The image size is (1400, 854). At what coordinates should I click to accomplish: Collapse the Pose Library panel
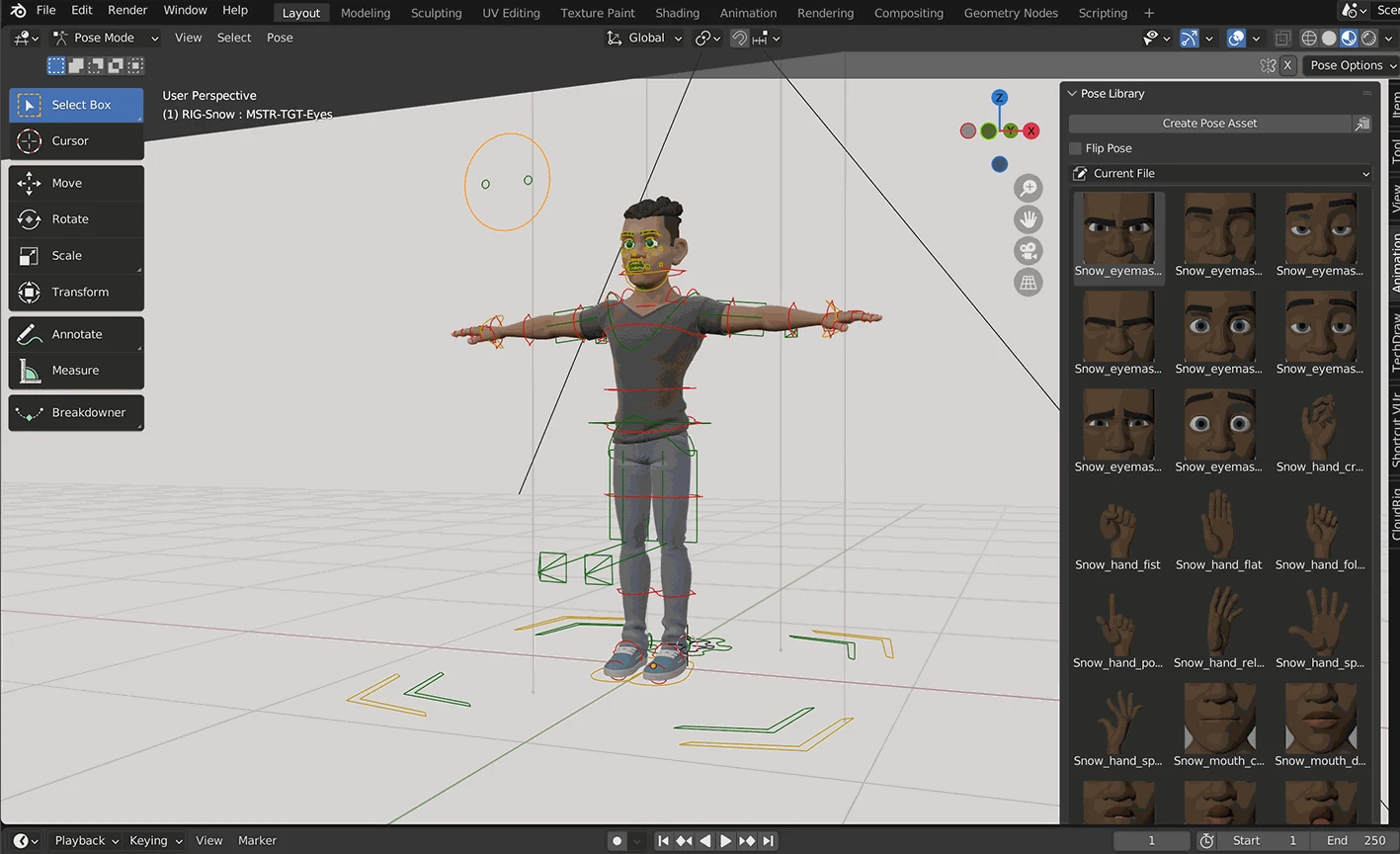[x=1072, y=94]
